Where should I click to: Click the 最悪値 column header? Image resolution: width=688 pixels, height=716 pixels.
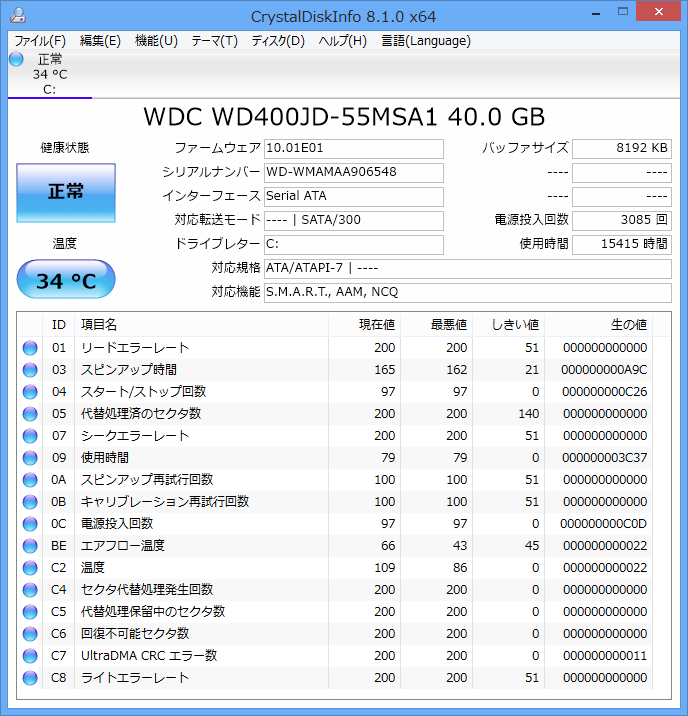(x=436, y=325)
